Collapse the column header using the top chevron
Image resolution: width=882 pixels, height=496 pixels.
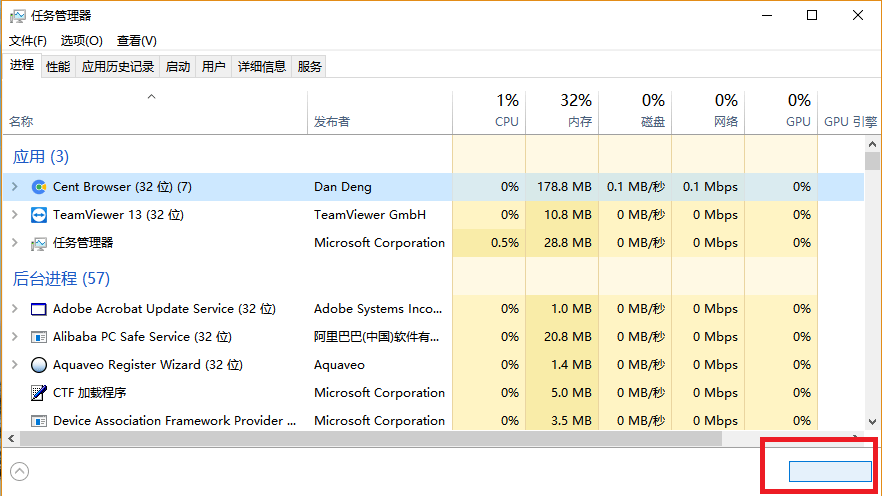pyautogui.click(x=152, y=97)
